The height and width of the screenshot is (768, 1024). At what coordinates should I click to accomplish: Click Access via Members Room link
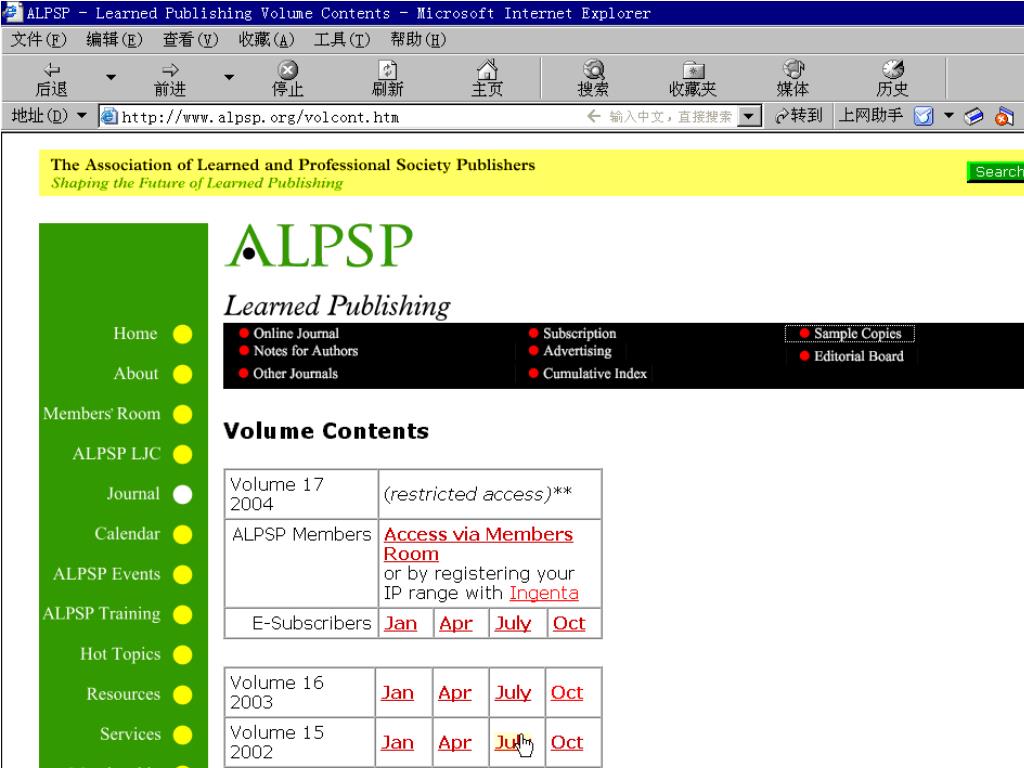[x=478, y=544]
